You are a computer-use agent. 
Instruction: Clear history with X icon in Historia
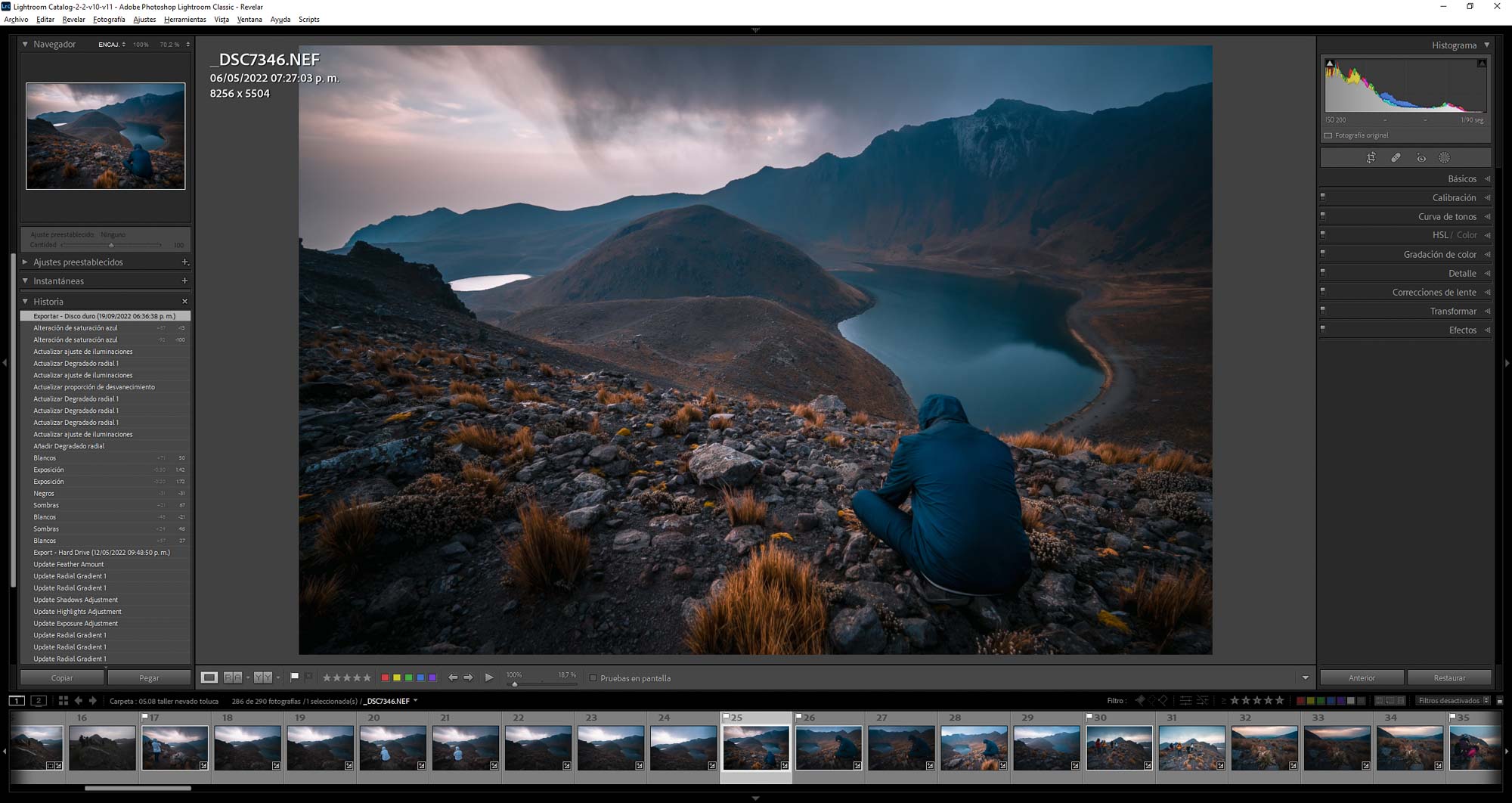184,301
